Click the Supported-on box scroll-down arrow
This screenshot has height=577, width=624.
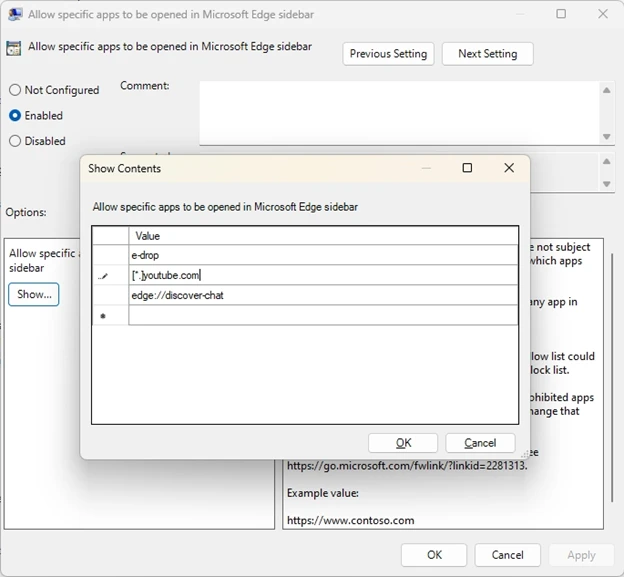606,184
